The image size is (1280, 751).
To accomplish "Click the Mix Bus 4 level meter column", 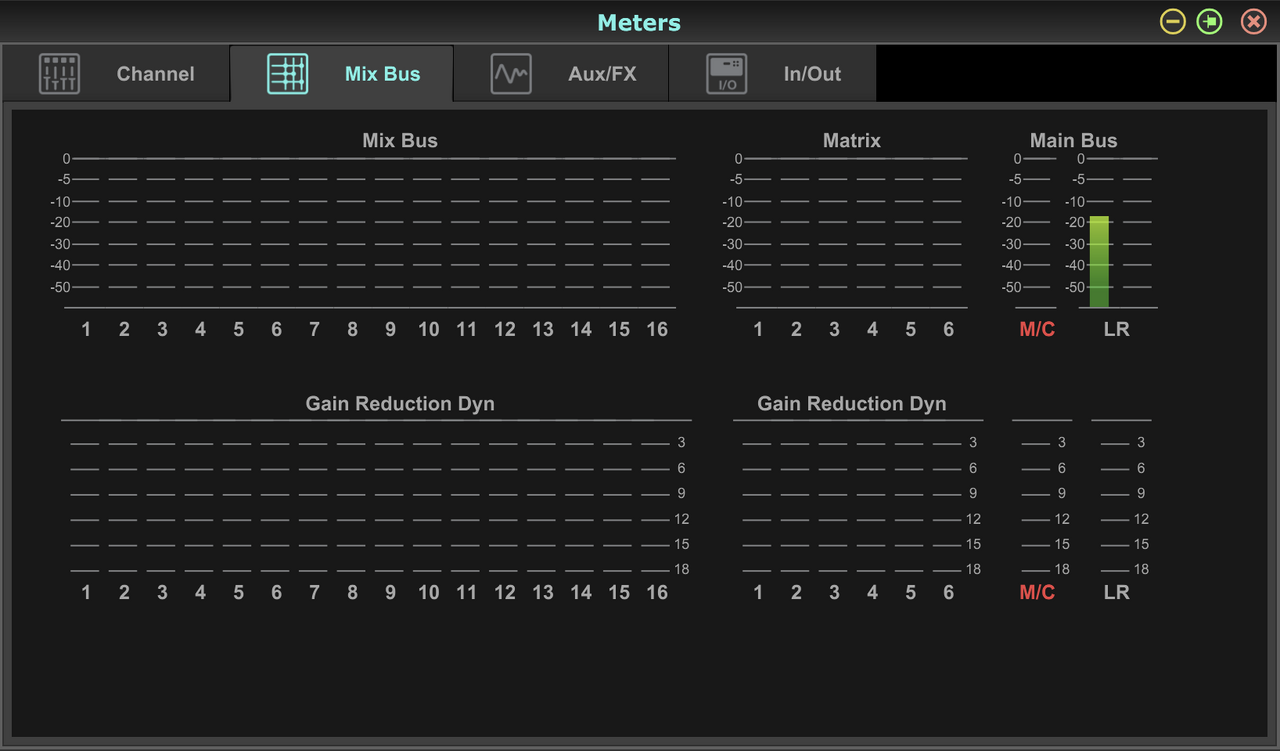I will click(200, 233).
